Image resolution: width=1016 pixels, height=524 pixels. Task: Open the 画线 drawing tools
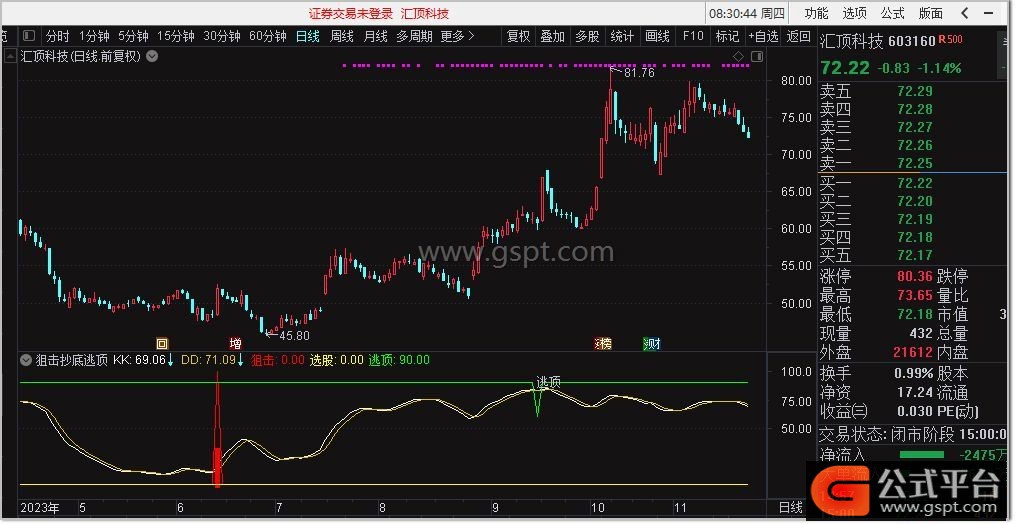point(657,36)
